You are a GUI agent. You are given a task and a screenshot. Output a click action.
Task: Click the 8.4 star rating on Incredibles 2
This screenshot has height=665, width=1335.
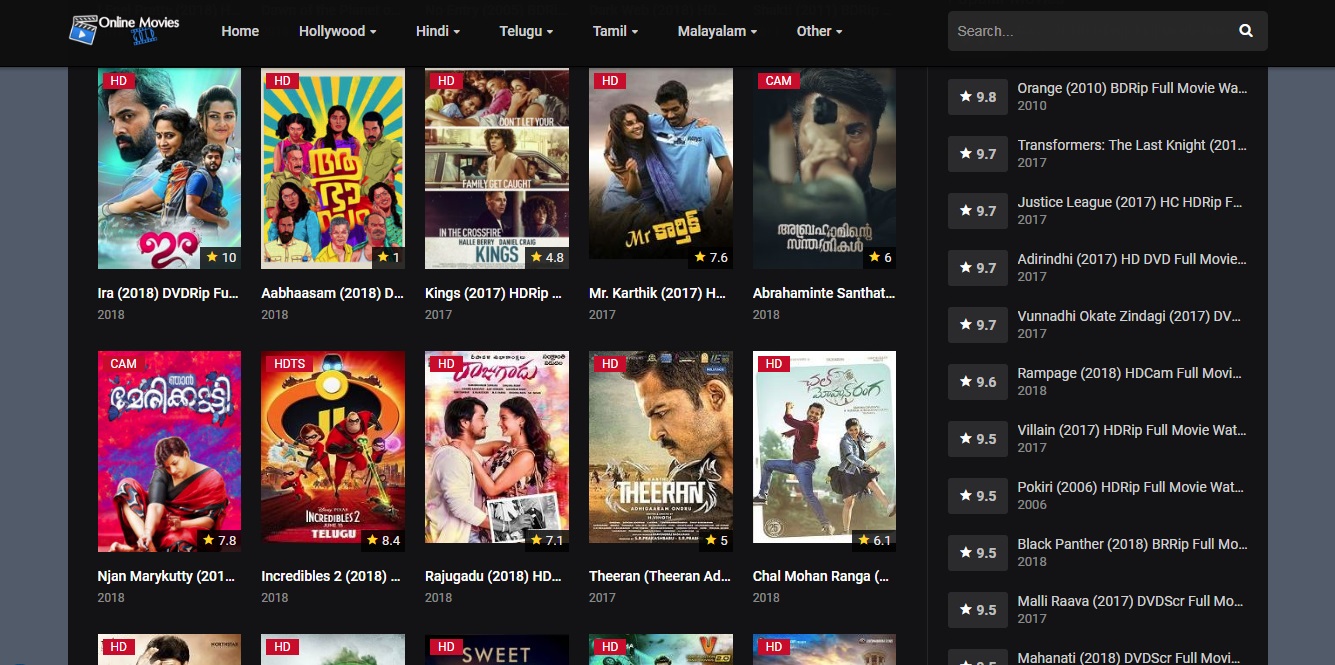[x=383, y=540]
